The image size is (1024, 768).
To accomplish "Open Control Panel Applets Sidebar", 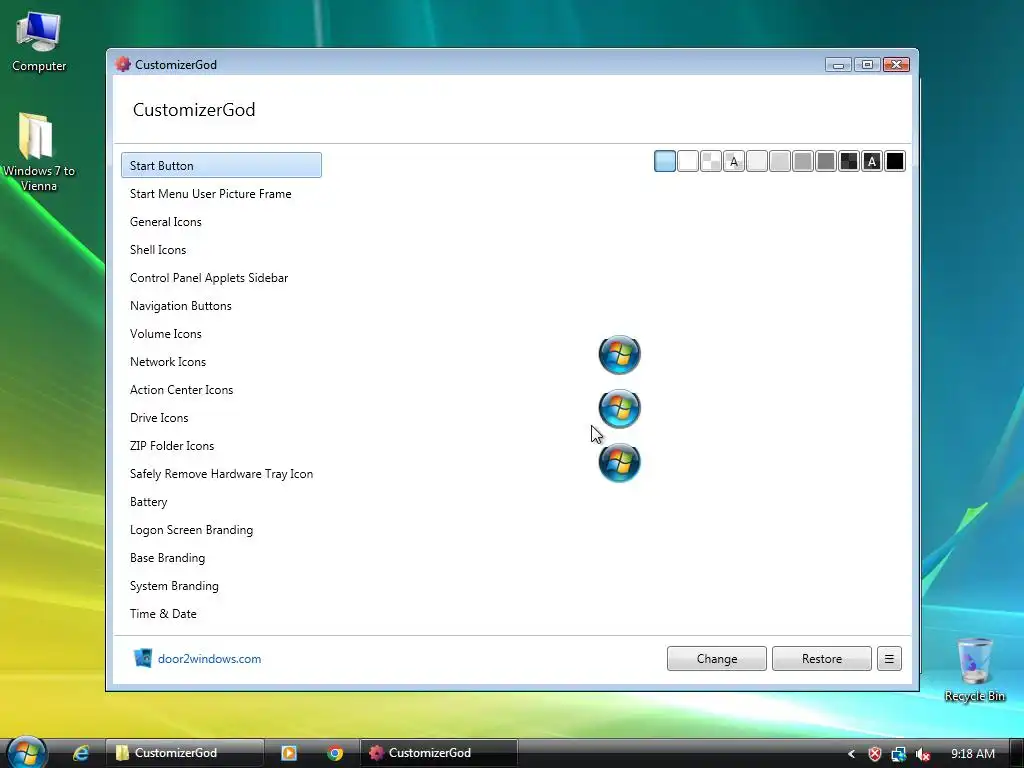I will click(x=209, y=278).
